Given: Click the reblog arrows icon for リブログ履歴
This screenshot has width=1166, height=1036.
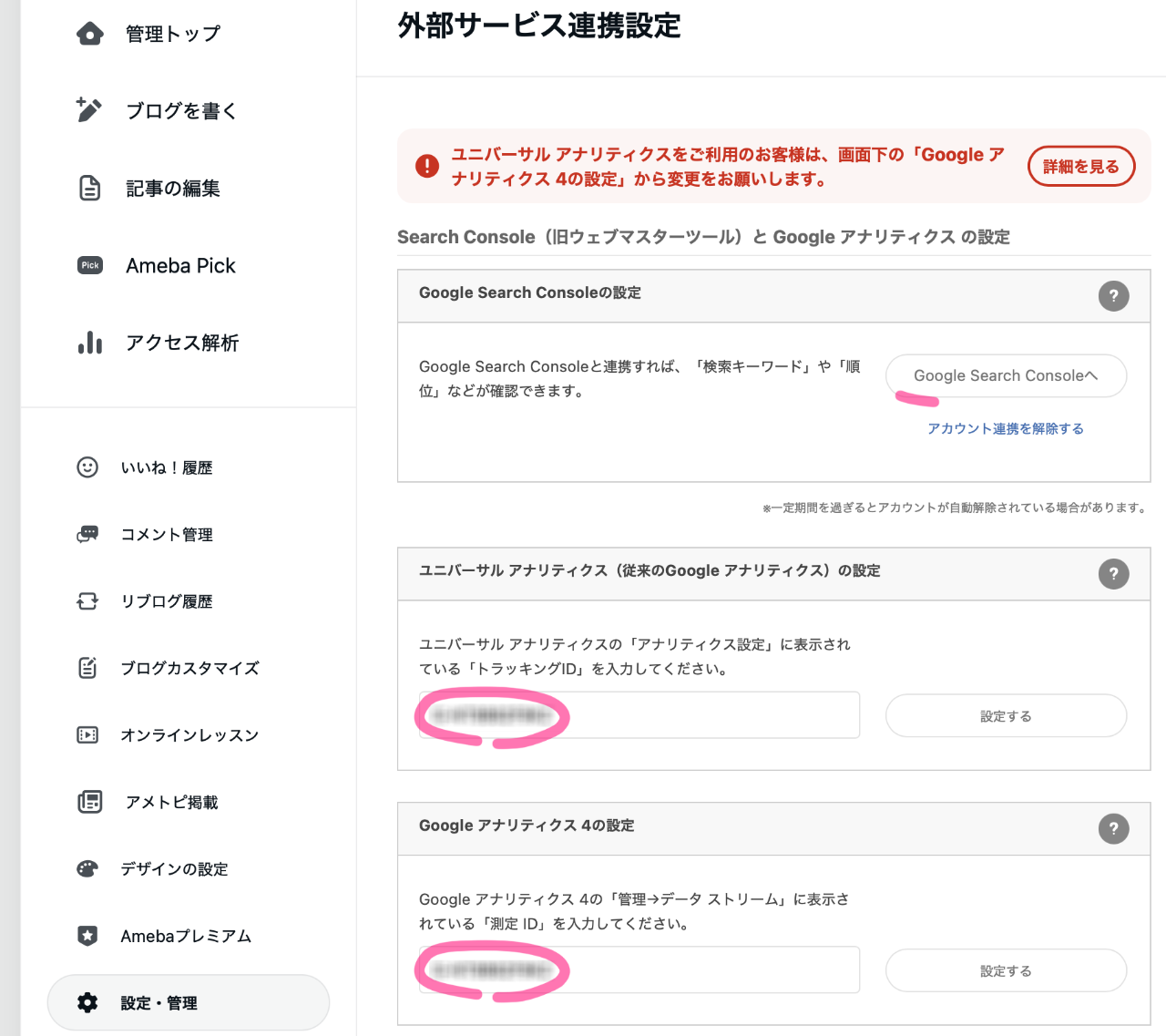Looking at the screenshot, I should (x=87, y=601).
